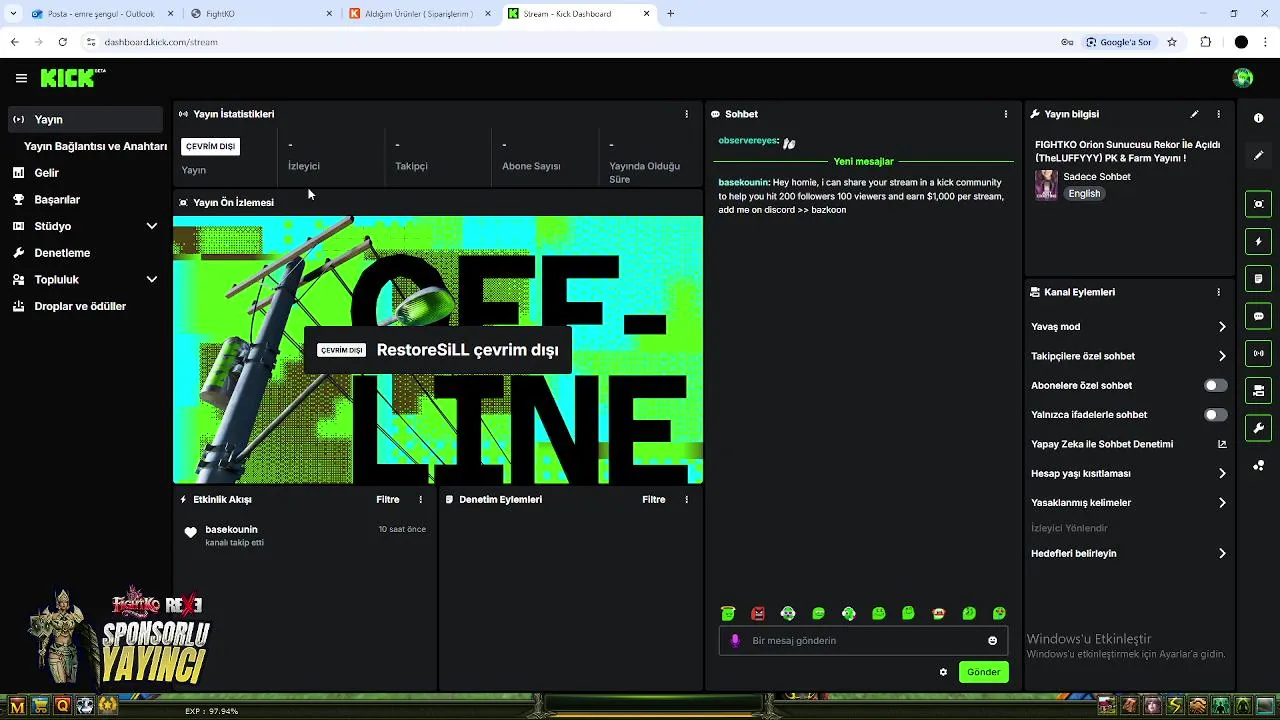Click Google'a Sor button in address bar
Image resolution: width=1280 pixels, height=720 pixels.
tap(1119, 42)
